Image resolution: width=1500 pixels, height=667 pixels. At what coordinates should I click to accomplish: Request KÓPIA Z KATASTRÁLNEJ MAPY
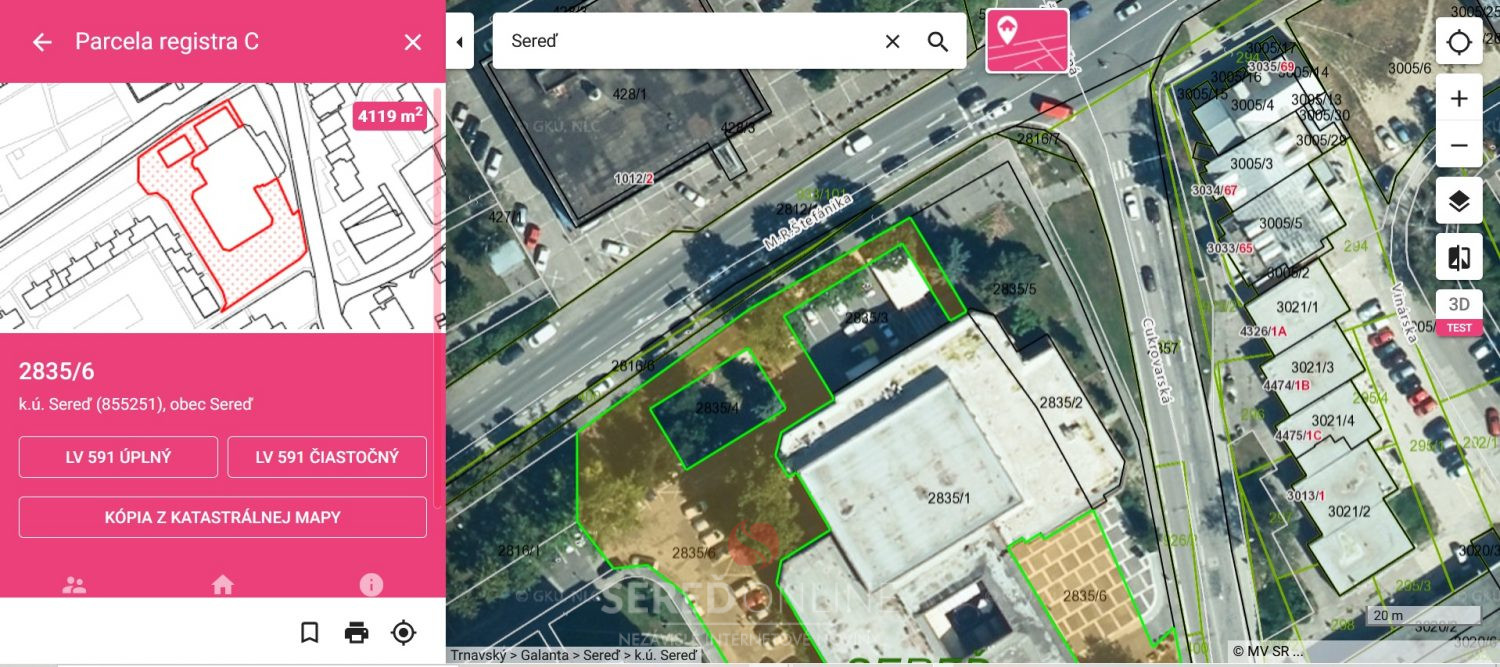[223, 517]
